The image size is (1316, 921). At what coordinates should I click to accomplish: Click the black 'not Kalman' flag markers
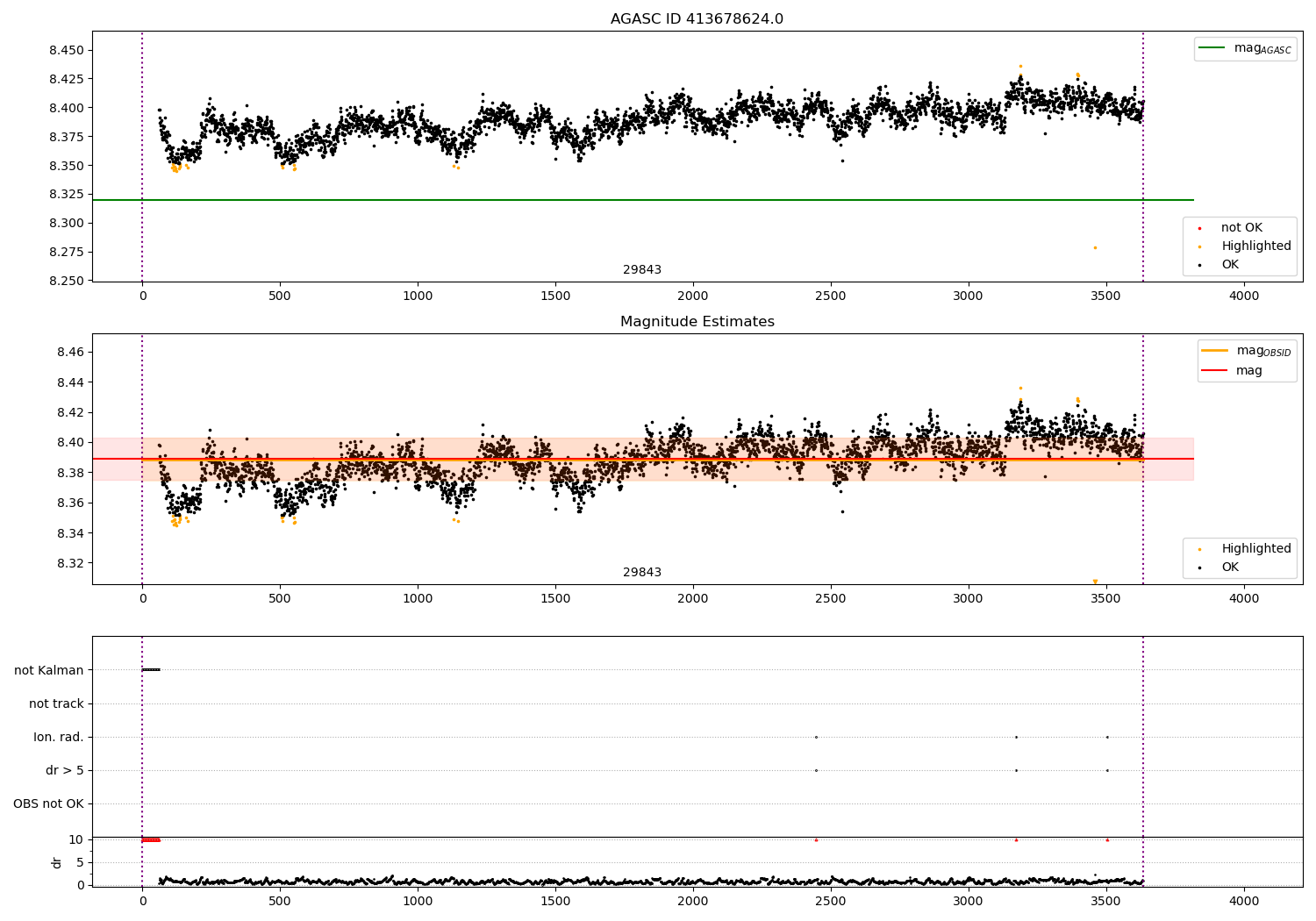click(x=151, y=670)
